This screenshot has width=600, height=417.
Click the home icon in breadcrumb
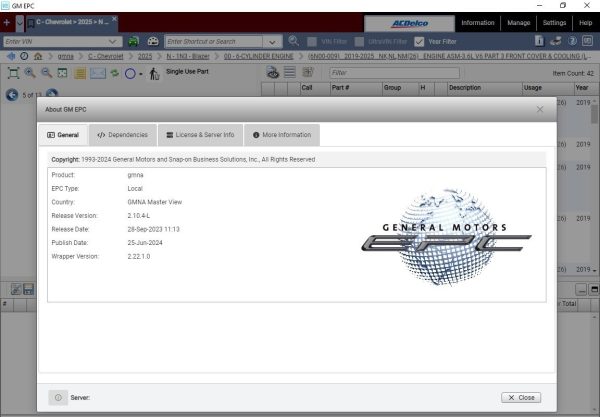[38, 56]
